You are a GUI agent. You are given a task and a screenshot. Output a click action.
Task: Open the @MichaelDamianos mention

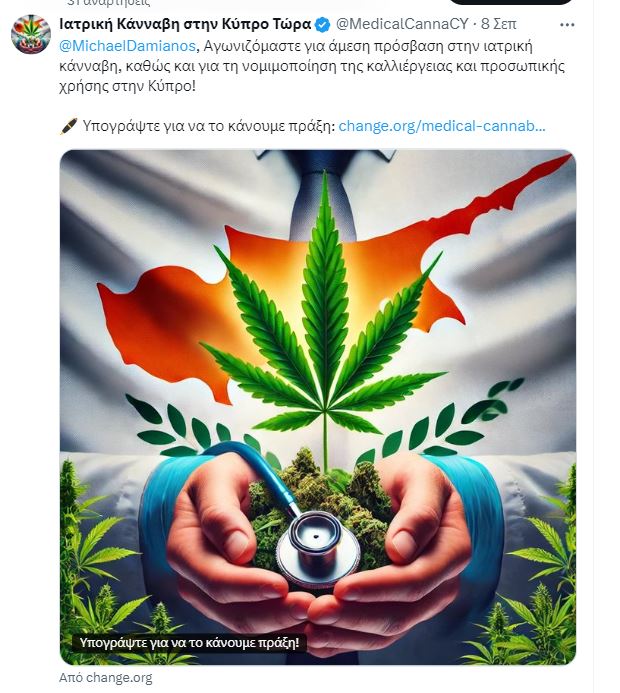click(127, 46)
